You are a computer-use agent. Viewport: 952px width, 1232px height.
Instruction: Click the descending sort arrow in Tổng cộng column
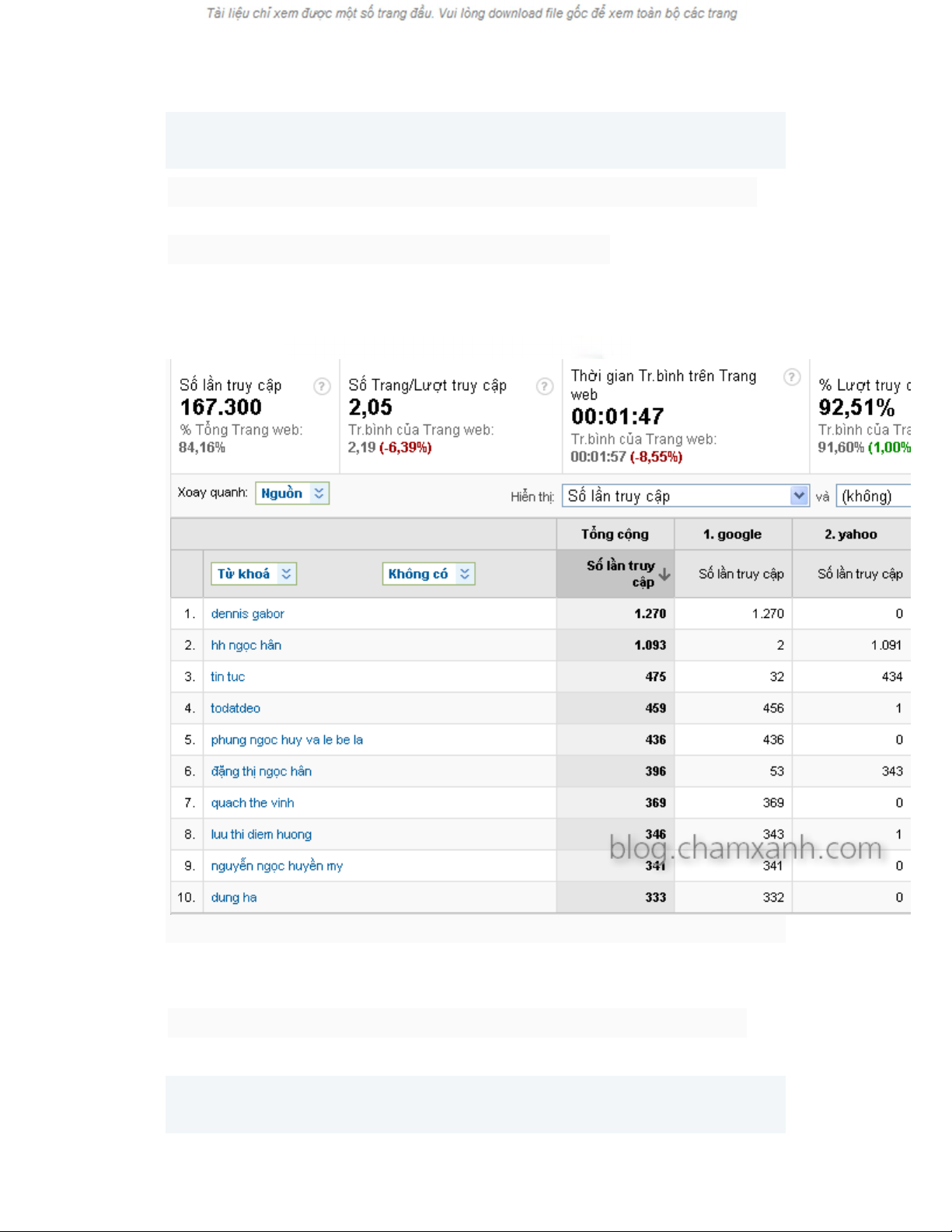click(664, 574)
